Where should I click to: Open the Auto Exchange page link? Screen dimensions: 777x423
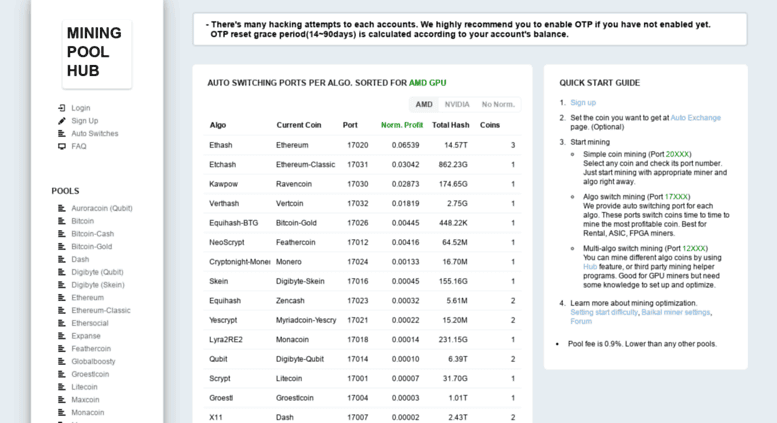(695, 118)
